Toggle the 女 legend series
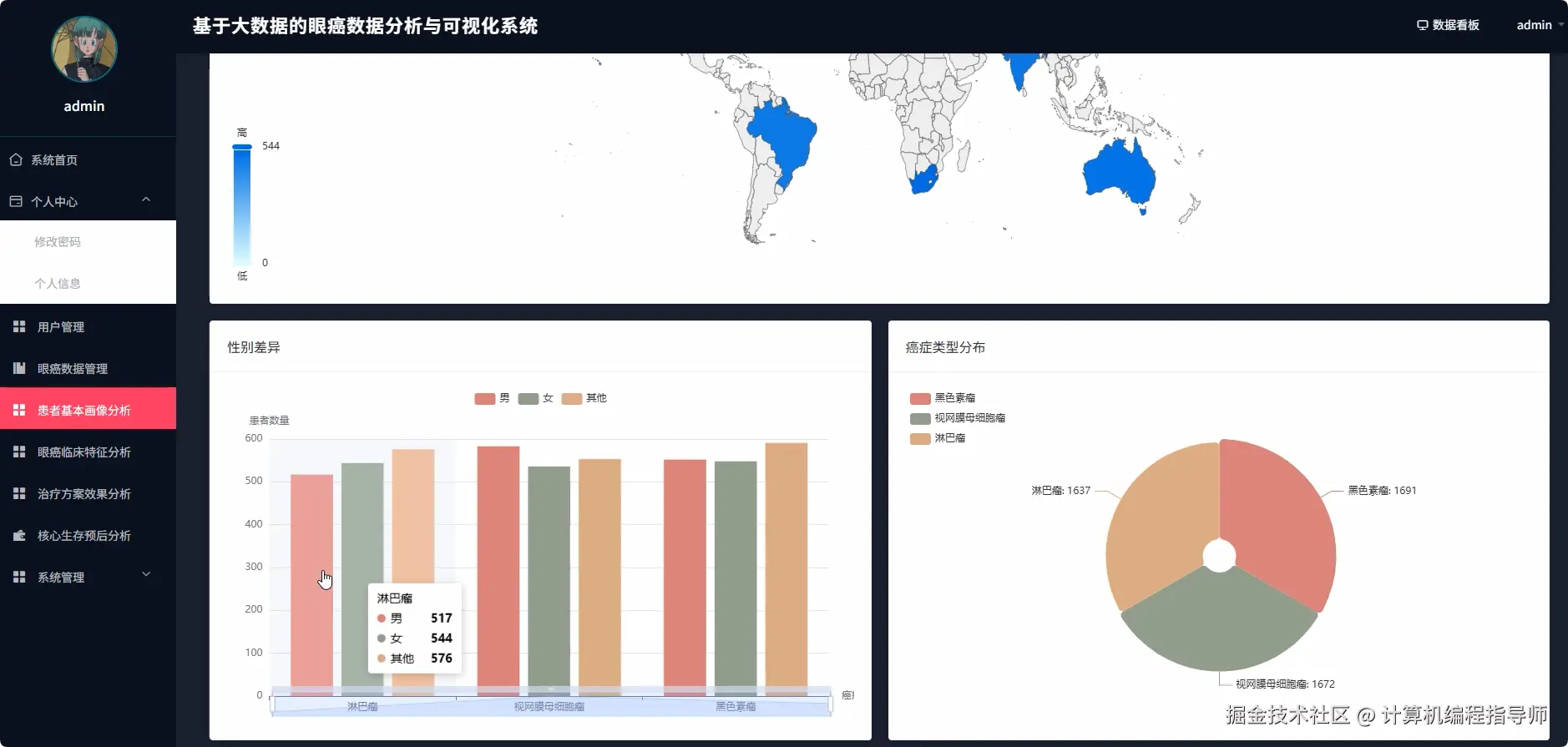The height and width of the screenshot is (747, 1568). click(535, 398)
